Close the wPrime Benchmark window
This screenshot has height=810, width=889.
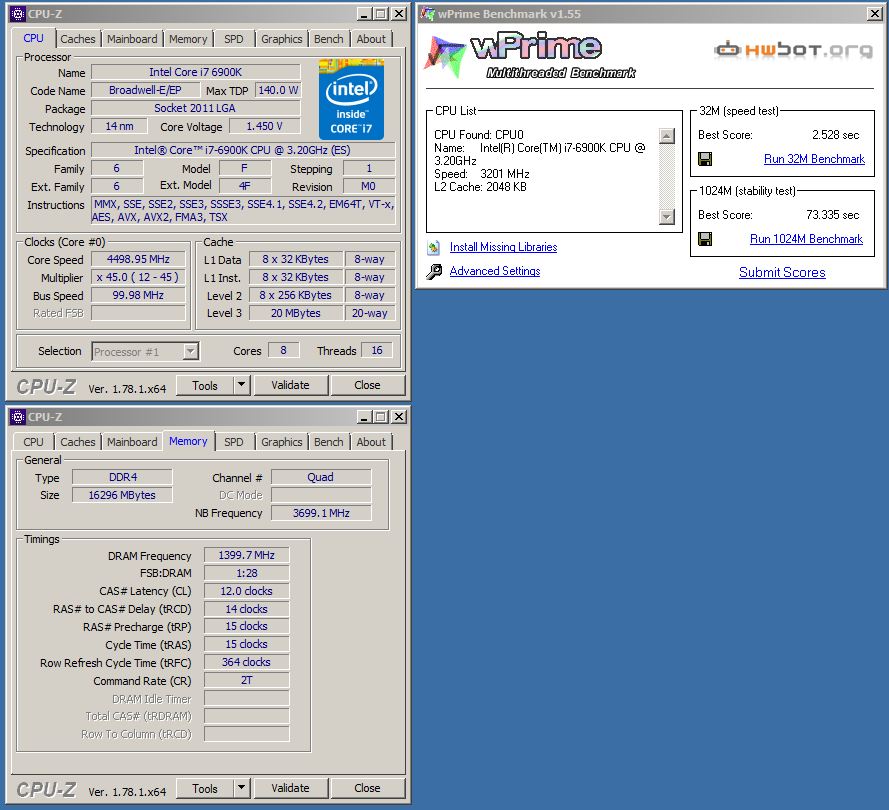875,14
